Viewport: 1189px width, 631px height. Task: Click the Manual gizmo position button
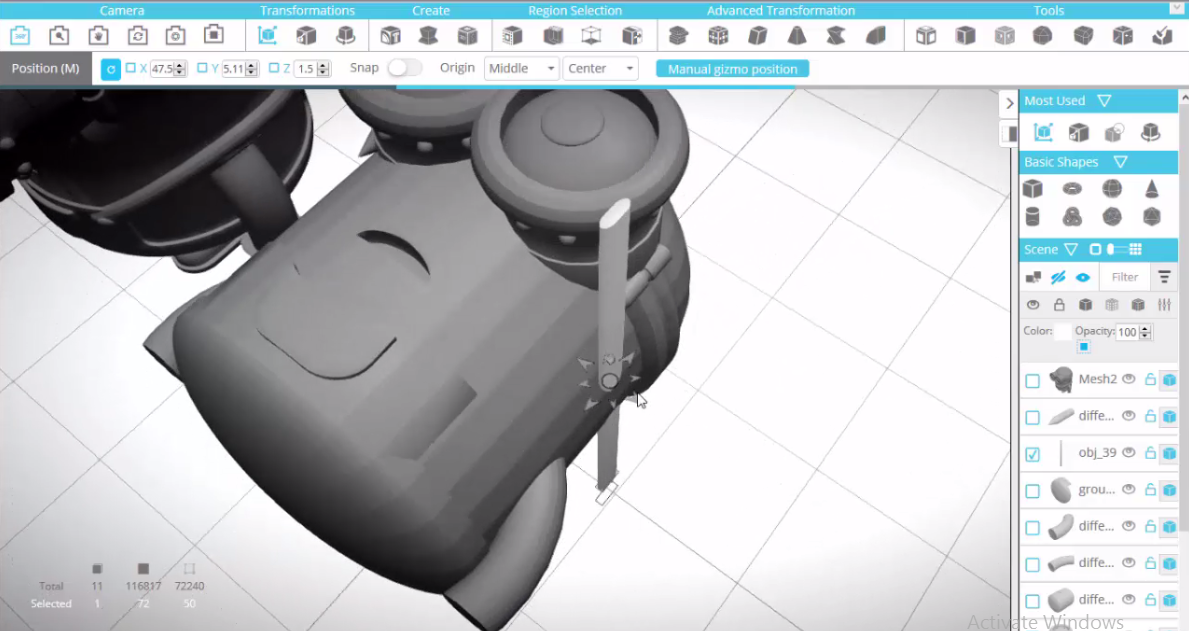coord(733,69)
